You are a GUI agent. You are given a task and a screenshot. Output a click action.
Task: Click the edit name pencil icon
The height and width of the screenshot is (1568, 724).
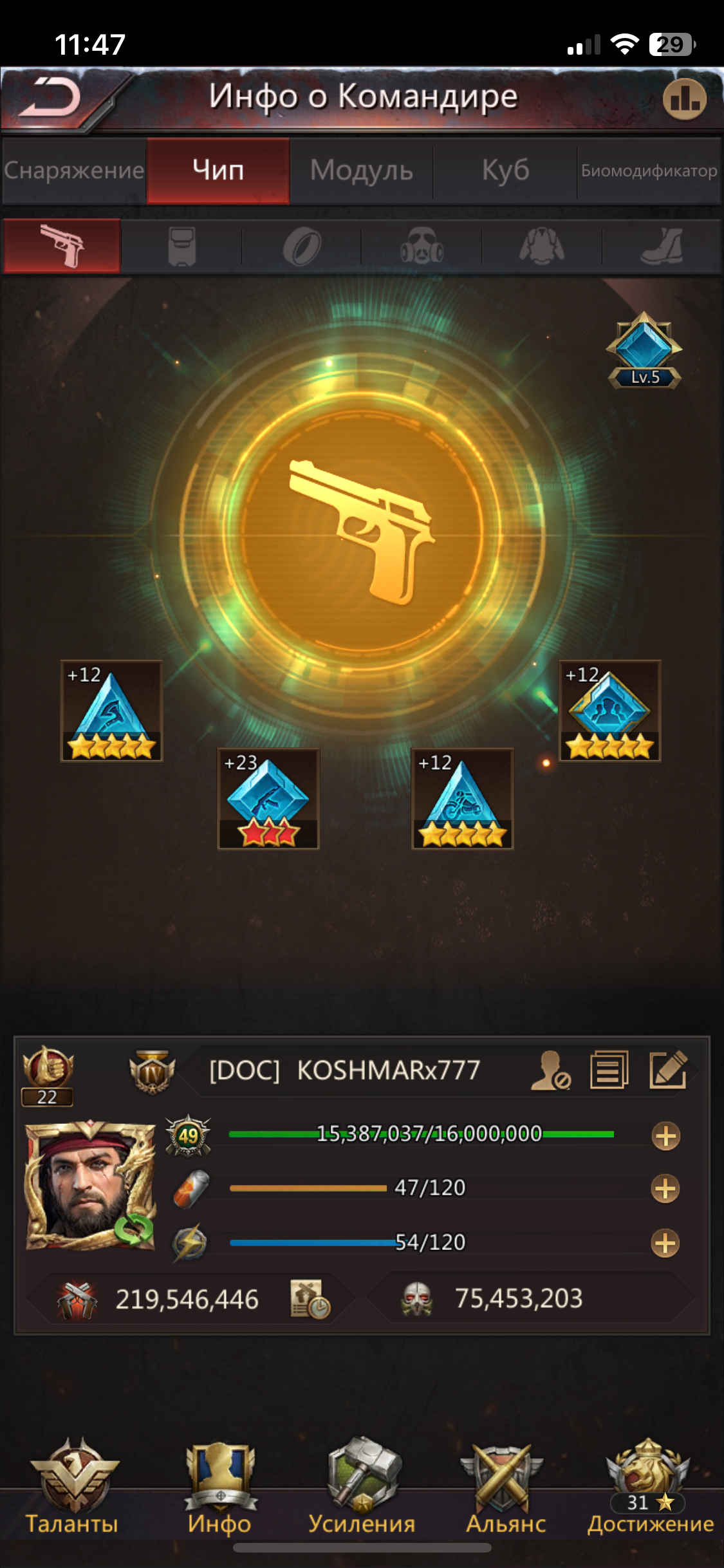pyautogui.click(x=669, y=1070)
